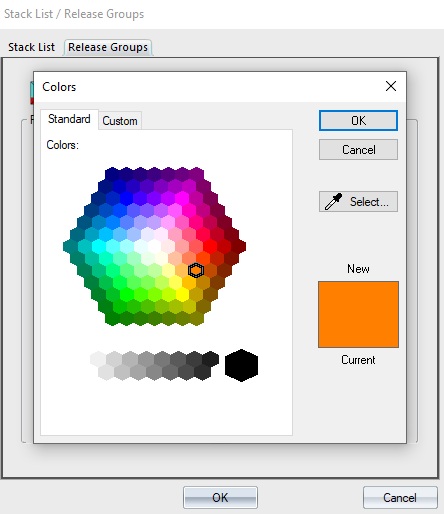Select the lightest gray hexagon in grayscale row

[98, 359]
